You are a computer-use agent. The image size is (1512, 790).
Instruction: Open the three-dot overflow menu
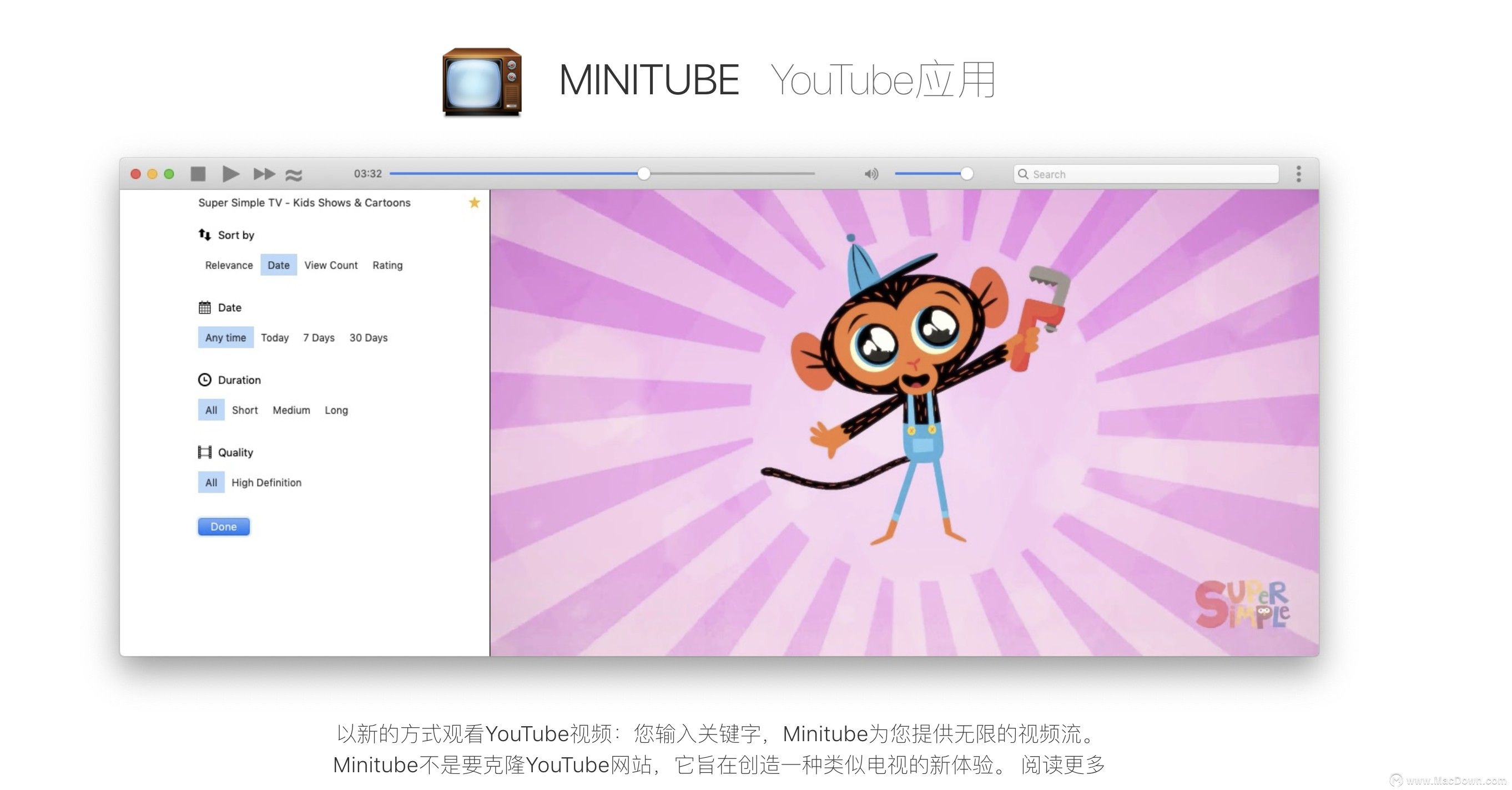pos(1299,174)
